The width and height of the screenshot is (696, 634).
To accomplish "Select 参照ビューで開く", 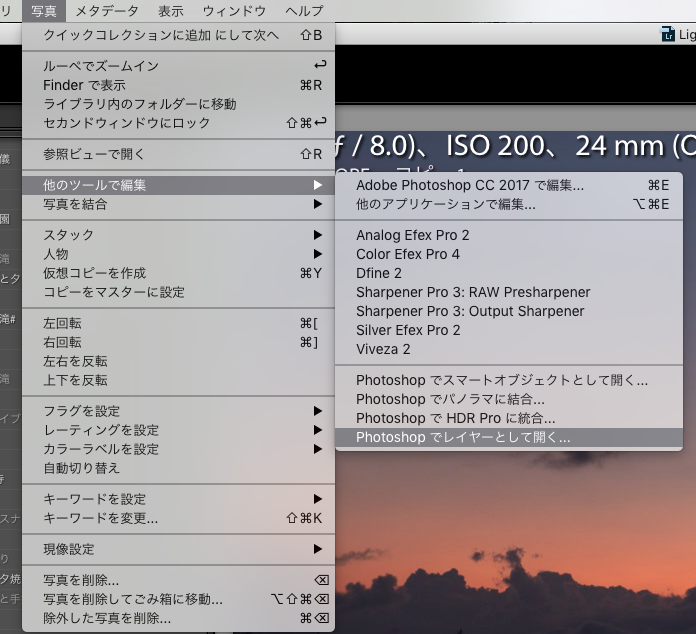I will (x=178, y=154).
